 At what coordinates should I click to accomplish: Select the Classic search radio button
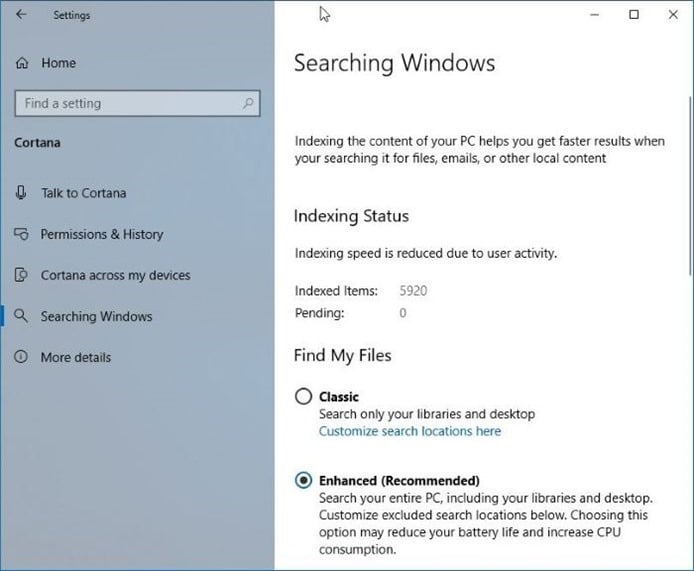(x=303, y=397)
